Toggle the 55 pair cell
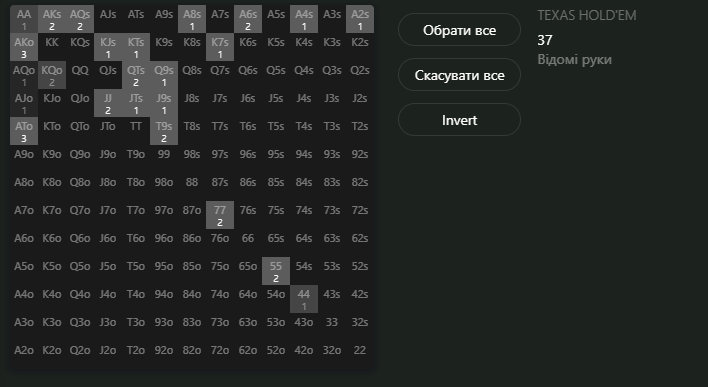This screenshot has width=708, height=387. tap(276, 271)
